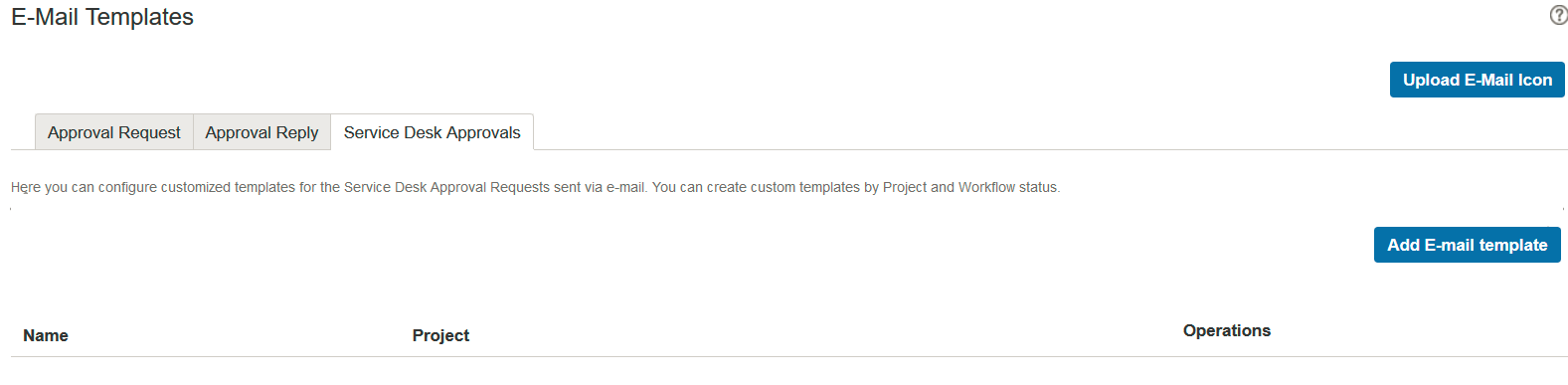Click Add E-mail template button
This screenshot has width=1568, height=385.
1467,245
